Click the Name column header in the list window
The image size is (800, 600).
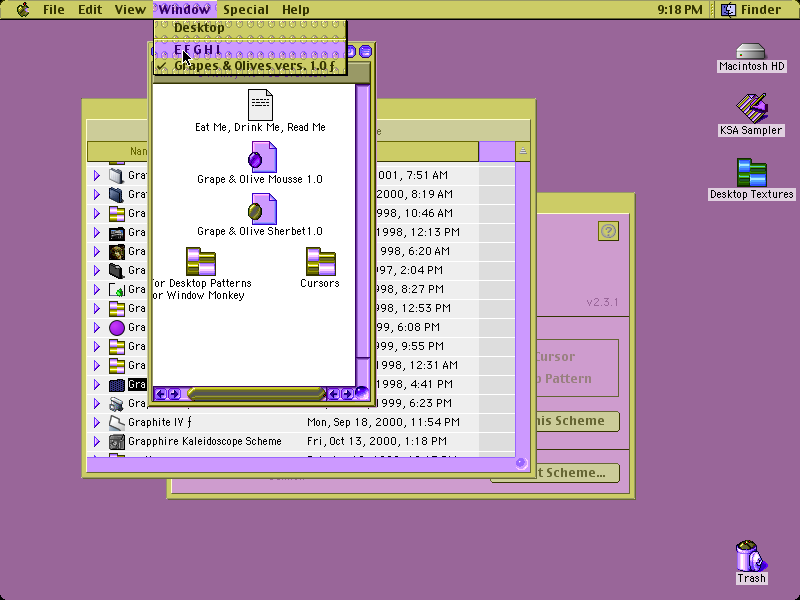(x=117, y=151)
